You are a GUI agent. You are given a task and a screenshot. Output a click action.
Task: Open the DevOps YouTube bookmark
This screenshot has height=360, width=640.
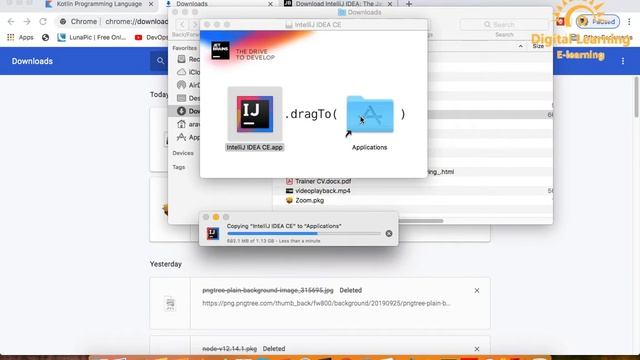tap(151, 37)
